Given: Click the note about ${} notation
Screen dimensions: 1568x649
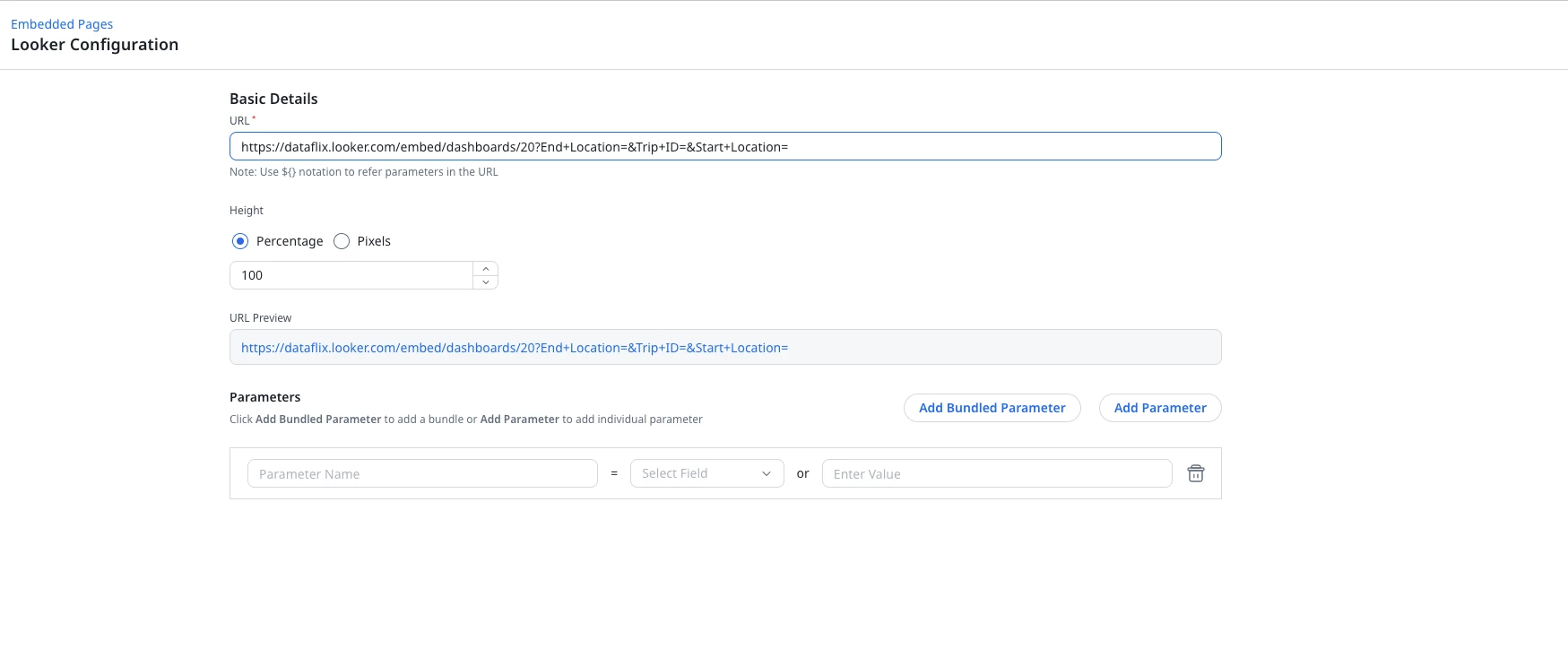Looking at the screenshot, I should point(364,172).
